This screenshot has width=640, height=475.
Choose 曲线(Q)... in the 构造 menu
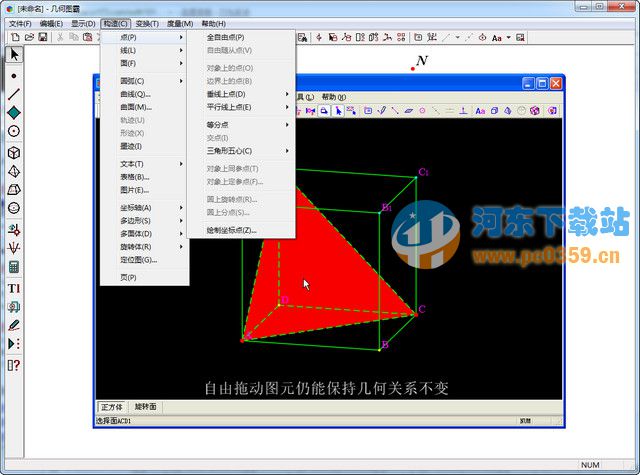pos(144,94)
